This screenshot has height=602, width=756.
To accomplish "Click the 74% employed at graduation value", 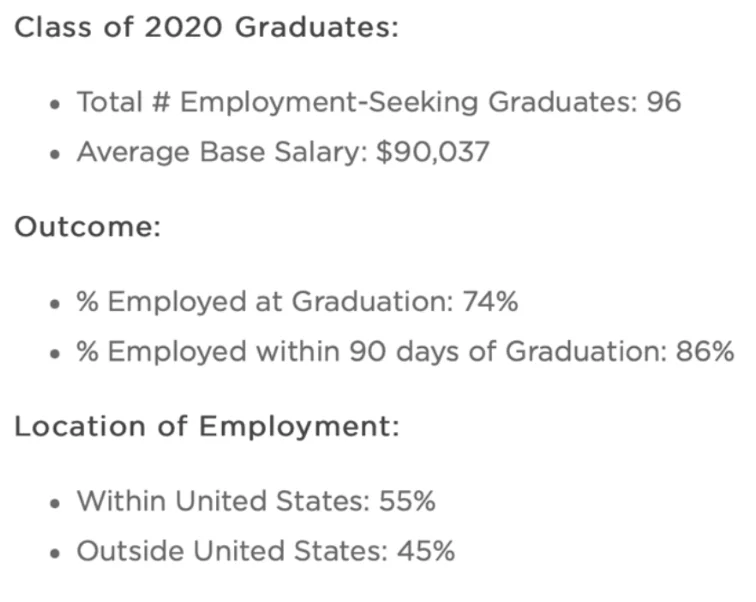I will pyautogui.click(x=490, y=301).
